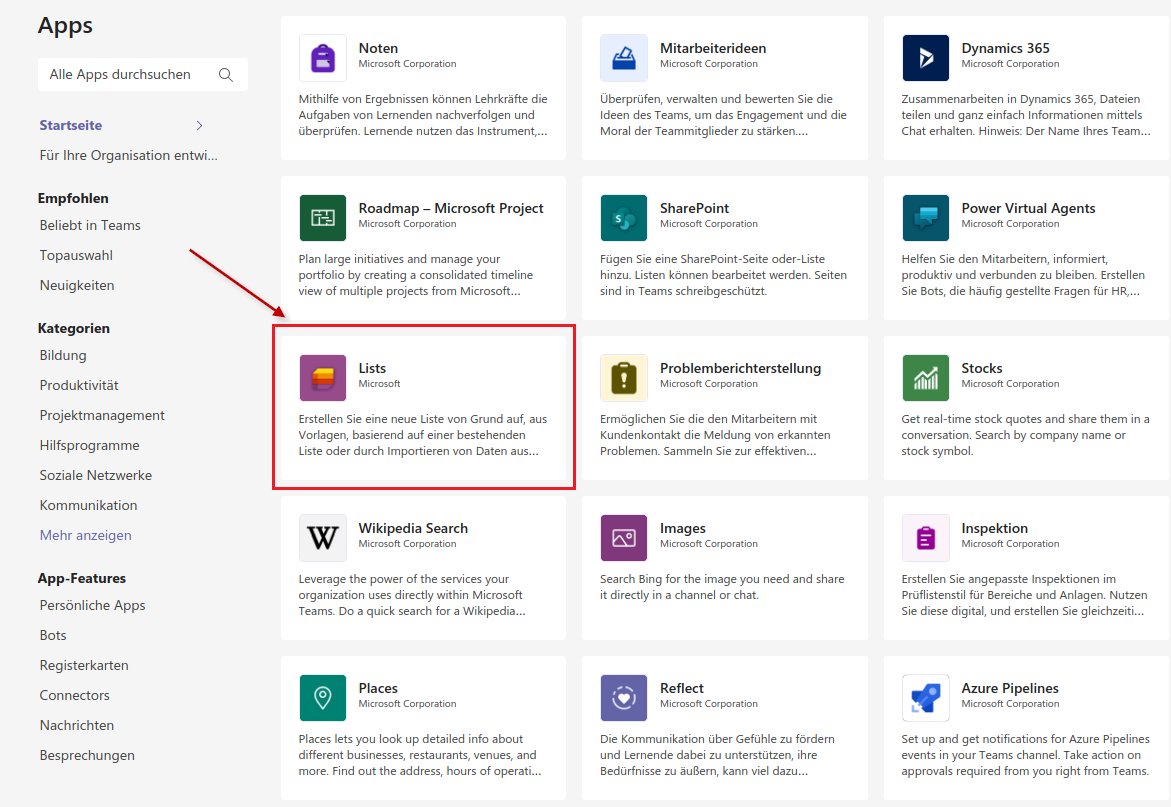Image resolution: width=1171 pixels, height=807 pixels.
Task: Open the Images app title
Action: [683, 529]
